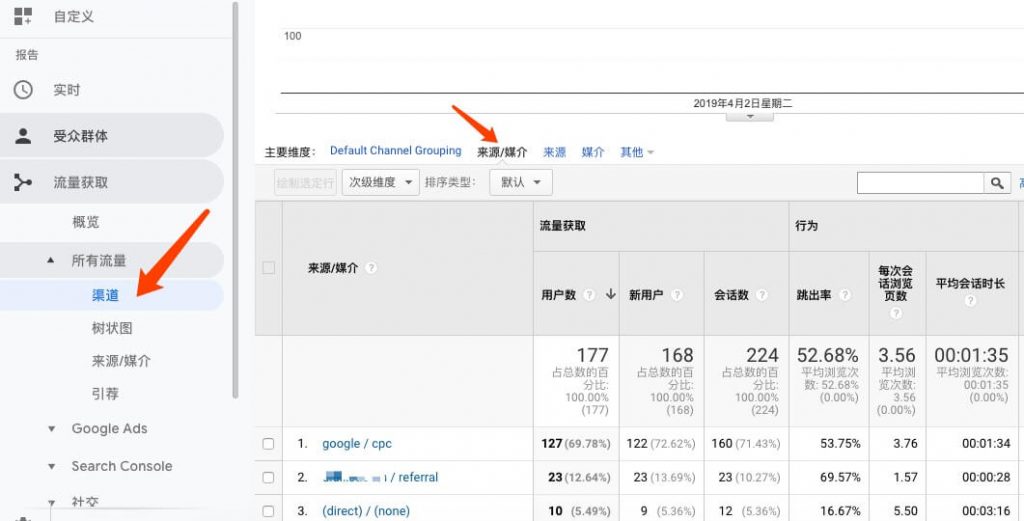Viewport: 1024px width, 521px height.
Task: Open the 自定义 menu item
Action: point(74,16)
